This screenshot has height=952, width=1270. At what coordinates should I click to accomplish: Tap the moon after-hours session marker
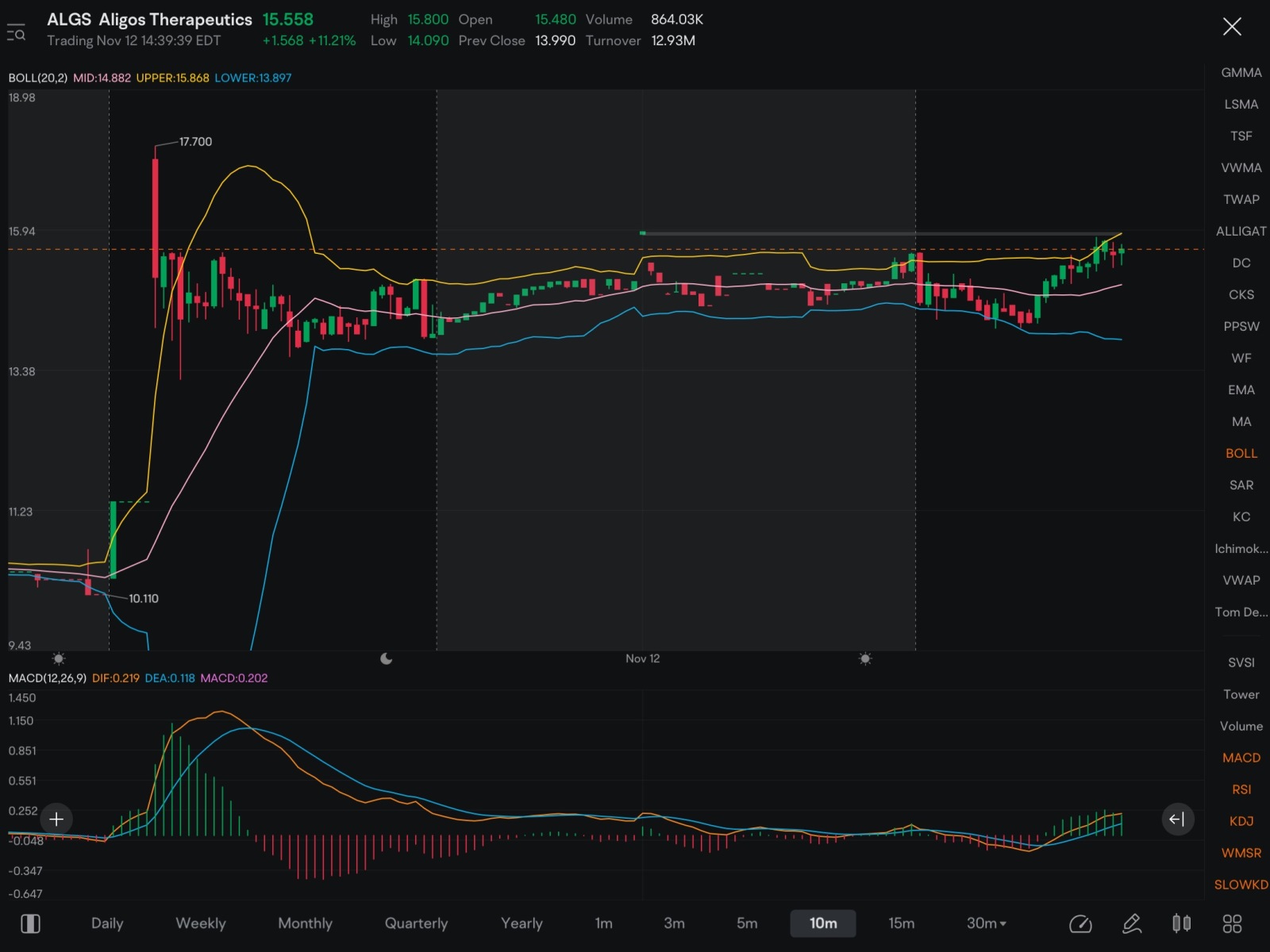[x=387, y=658]
